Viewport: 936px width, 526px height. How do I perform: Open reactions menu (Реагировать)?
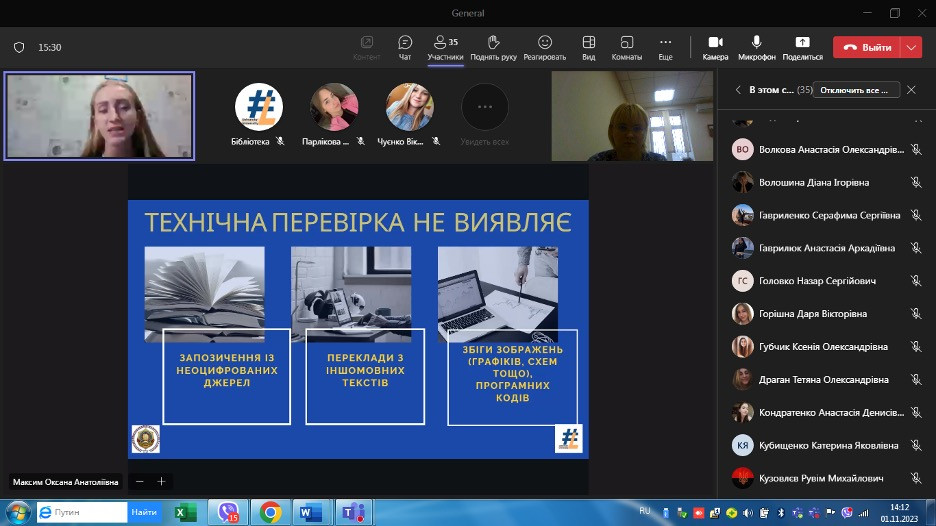(545, 47)
